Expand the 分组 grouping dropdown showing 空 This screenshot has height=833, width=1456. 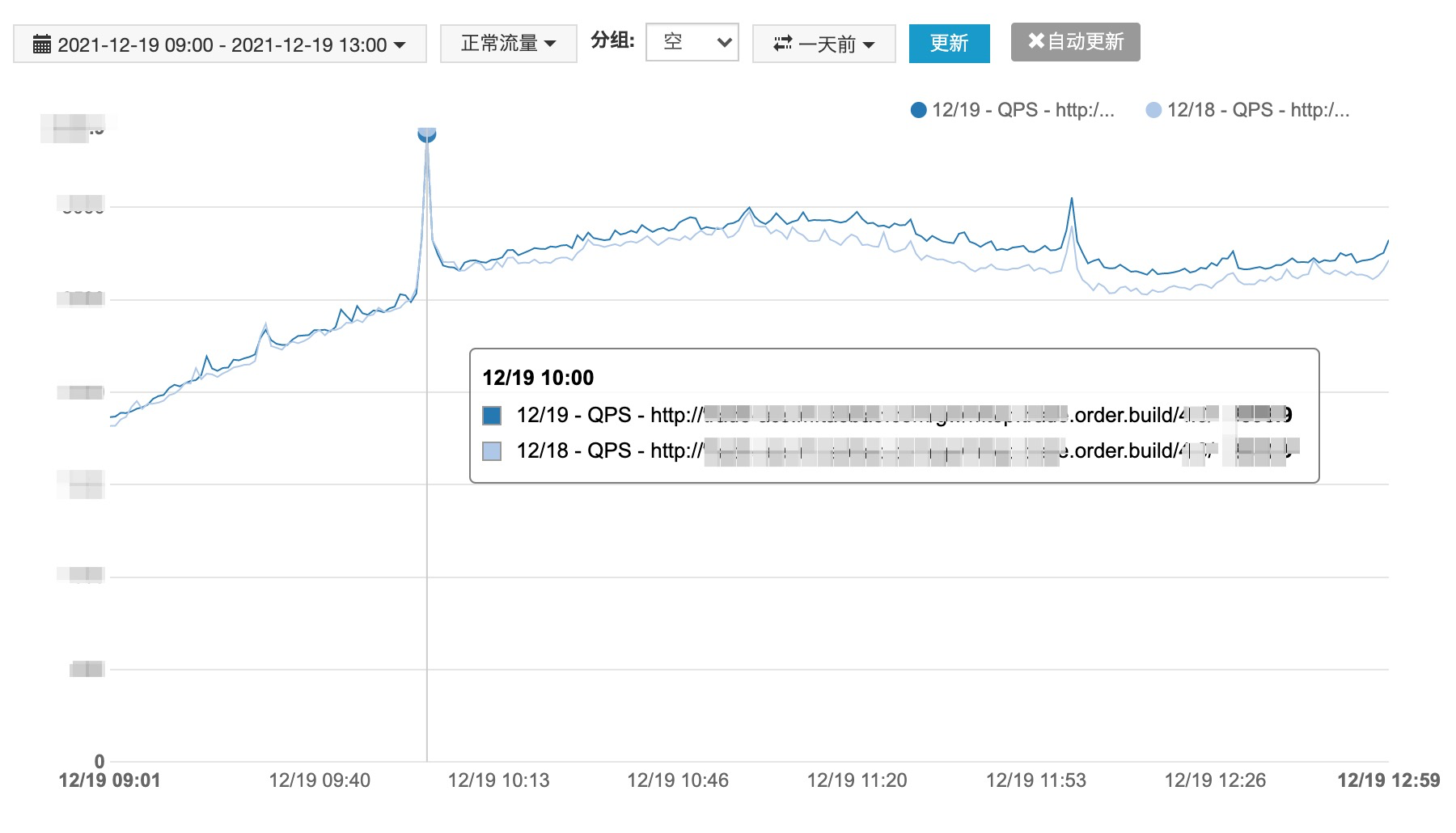pyautogui.click(x=692, y=42)
